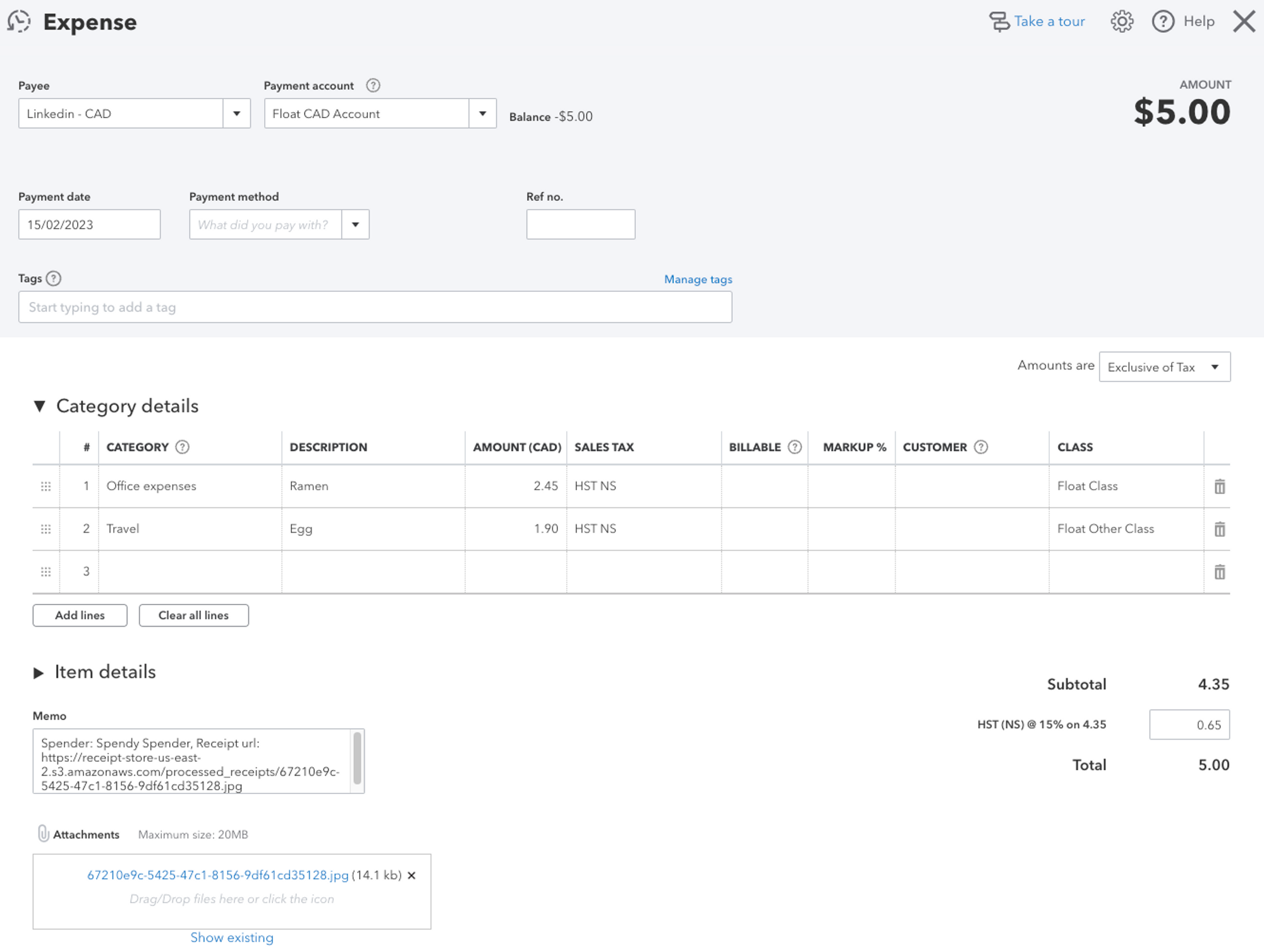The image size is (1264, 952).
Task: Click the Float Class cell
Action: click(1126, 486)
